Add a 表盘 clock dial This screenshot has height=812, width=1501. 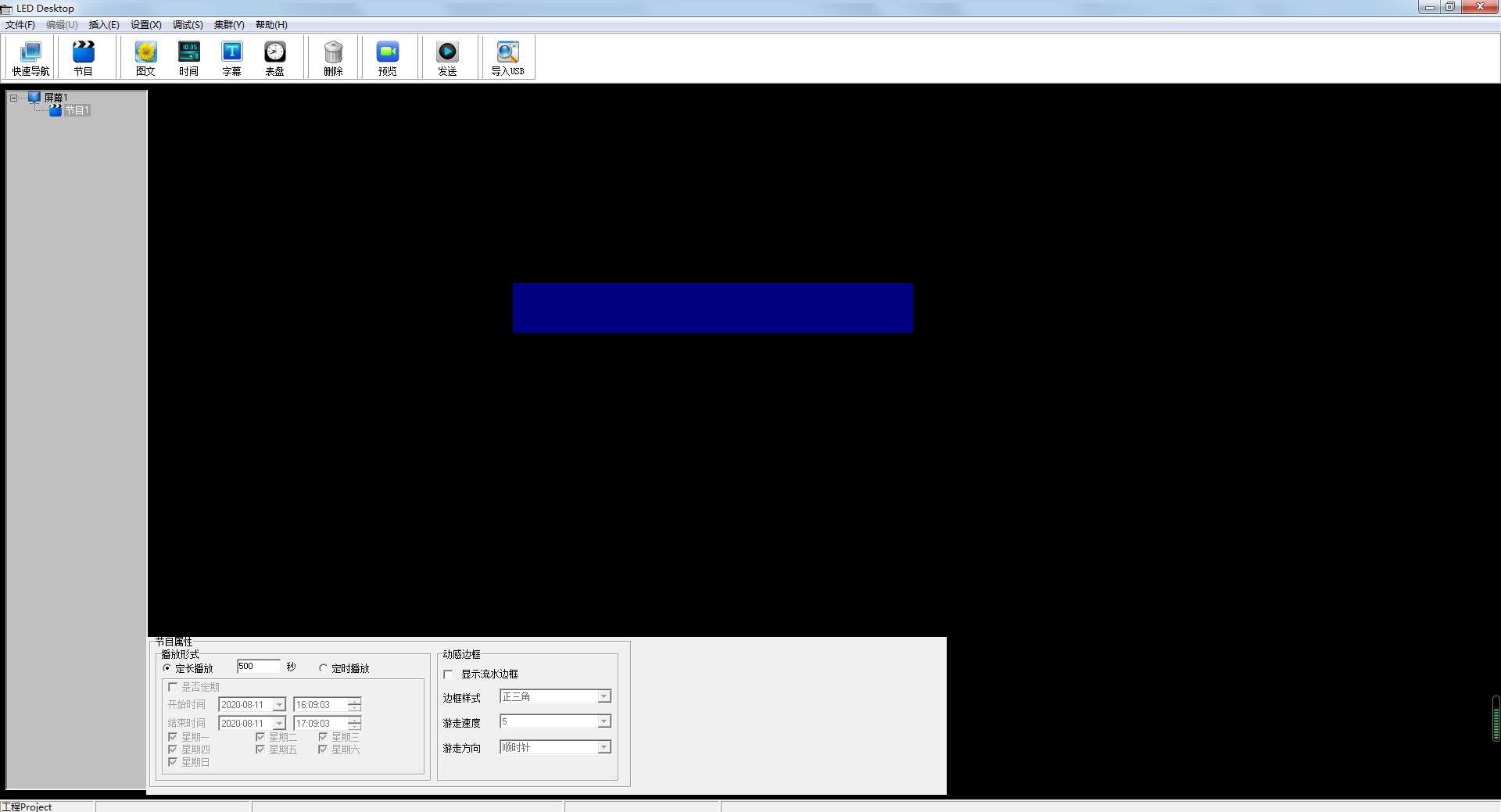pyautogui.click(x=274, y=58)
